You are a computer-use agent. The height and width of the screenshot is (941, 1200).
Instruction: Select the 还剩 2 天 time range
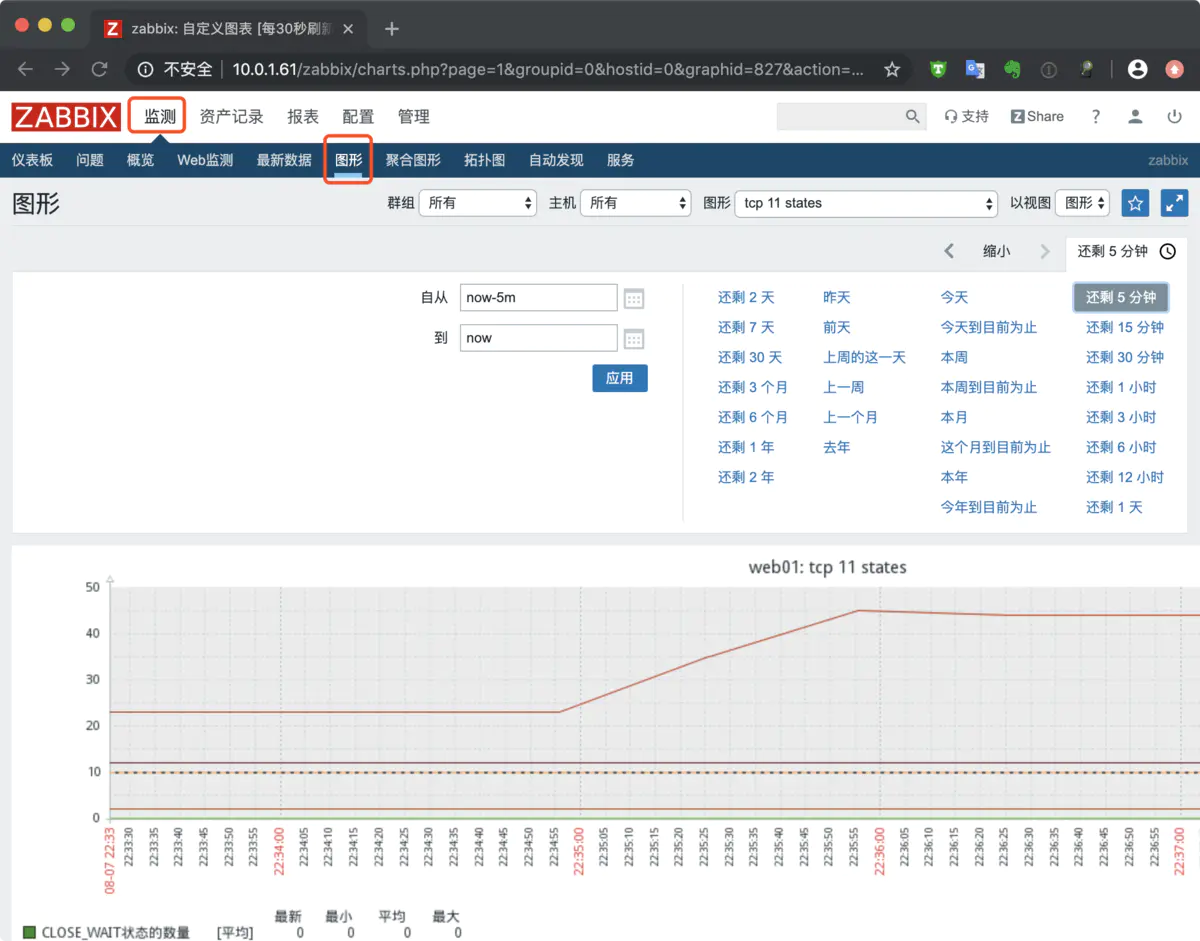coord(746,297)
